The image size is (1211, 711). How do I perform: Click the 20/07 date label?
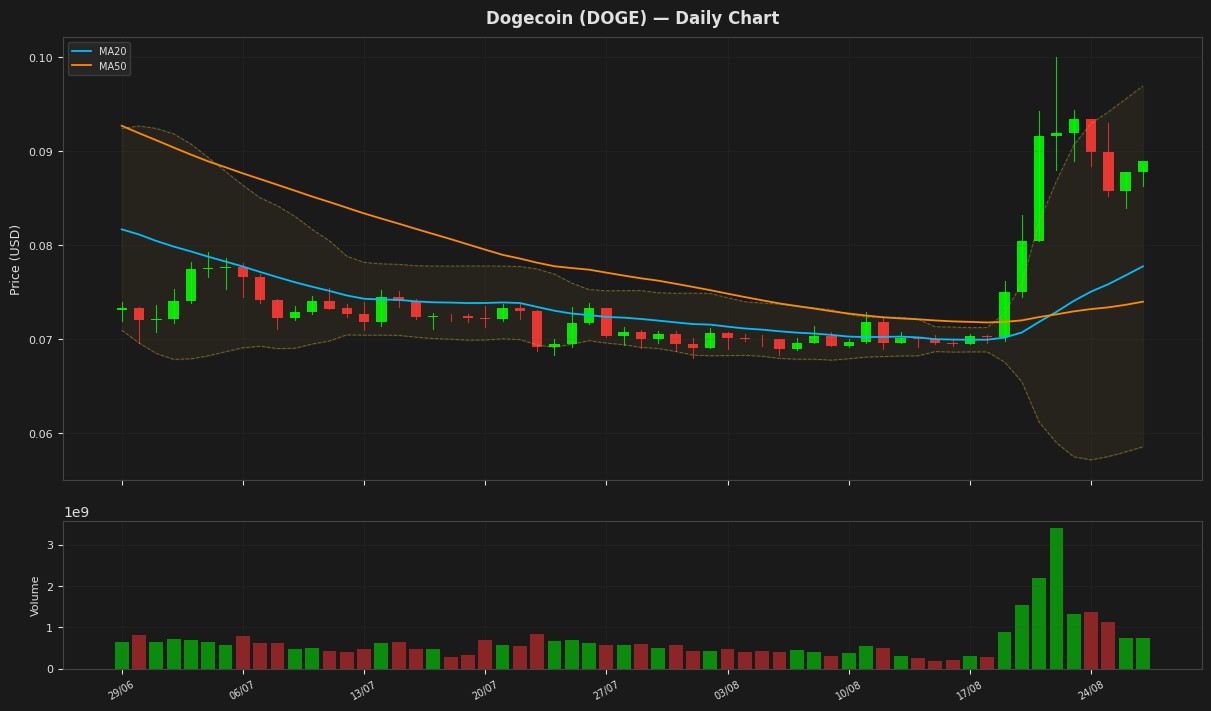tap(484, 690)
